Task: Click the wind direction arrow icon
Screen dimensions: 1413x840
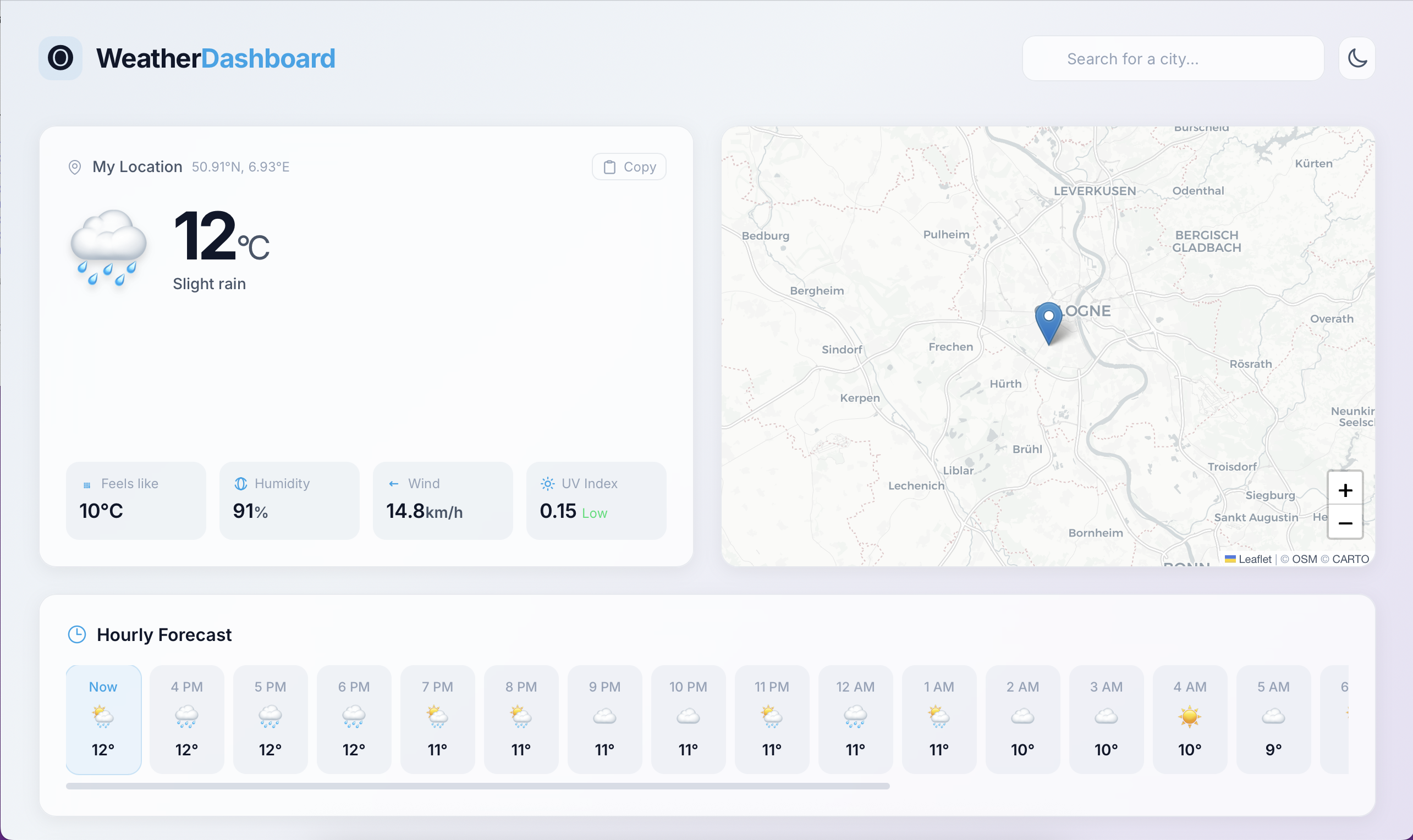Action: tap(394, 483)
